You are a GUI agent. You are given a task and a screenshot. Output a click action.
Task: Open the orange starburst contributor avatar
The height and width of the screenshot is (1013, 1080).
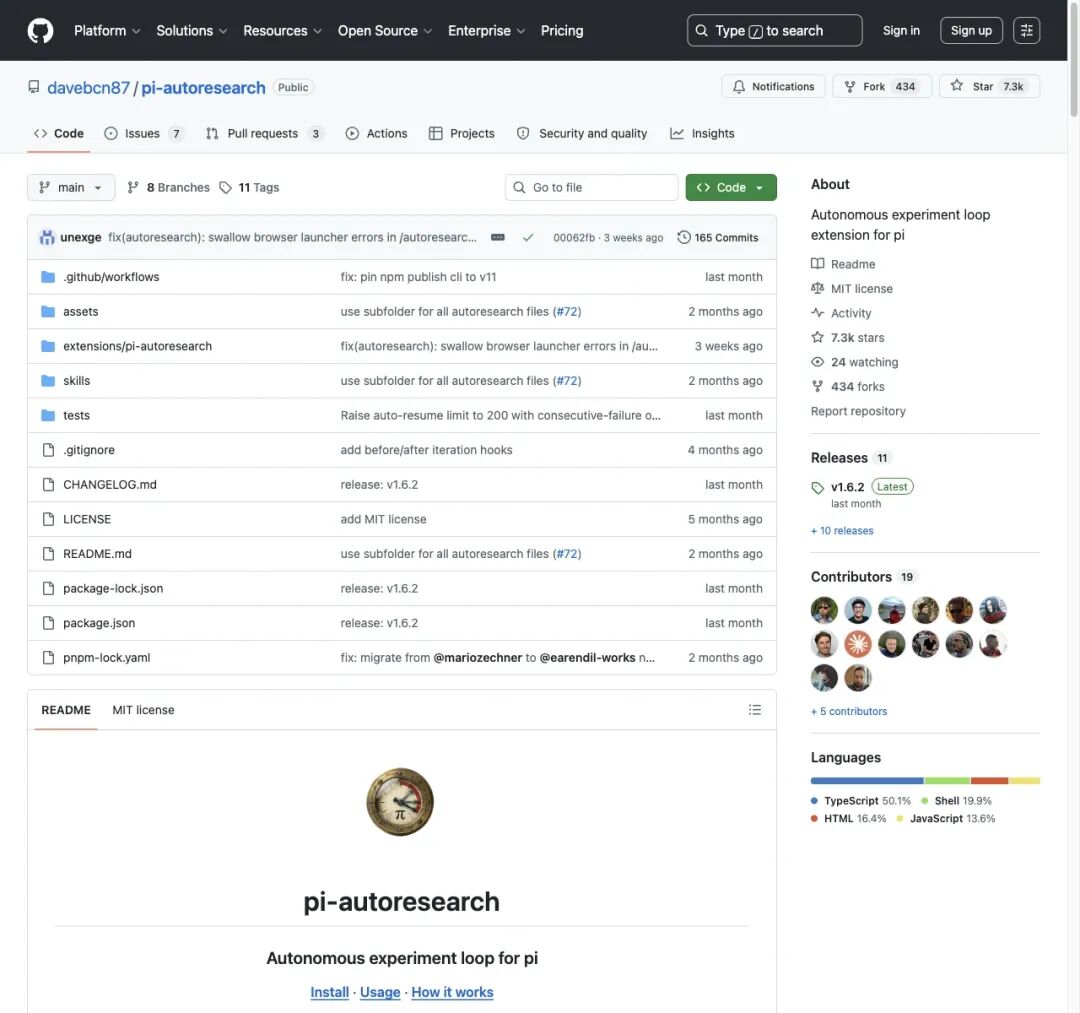click(x=858, y=644)
